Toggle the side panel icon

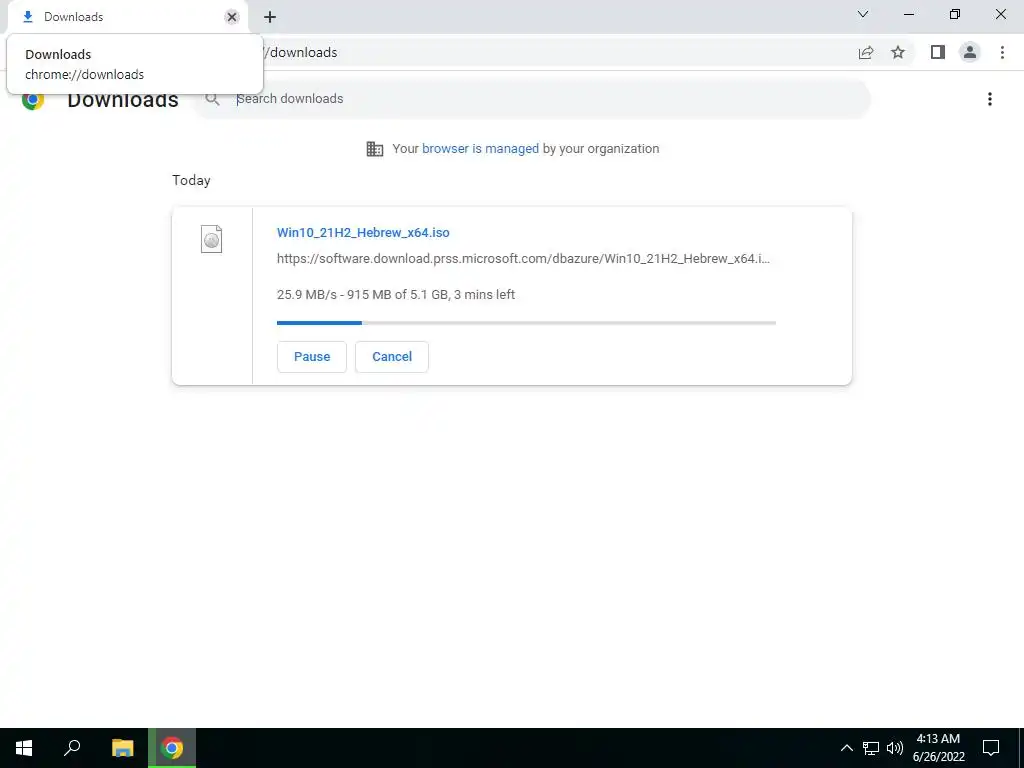click(938, 52)
